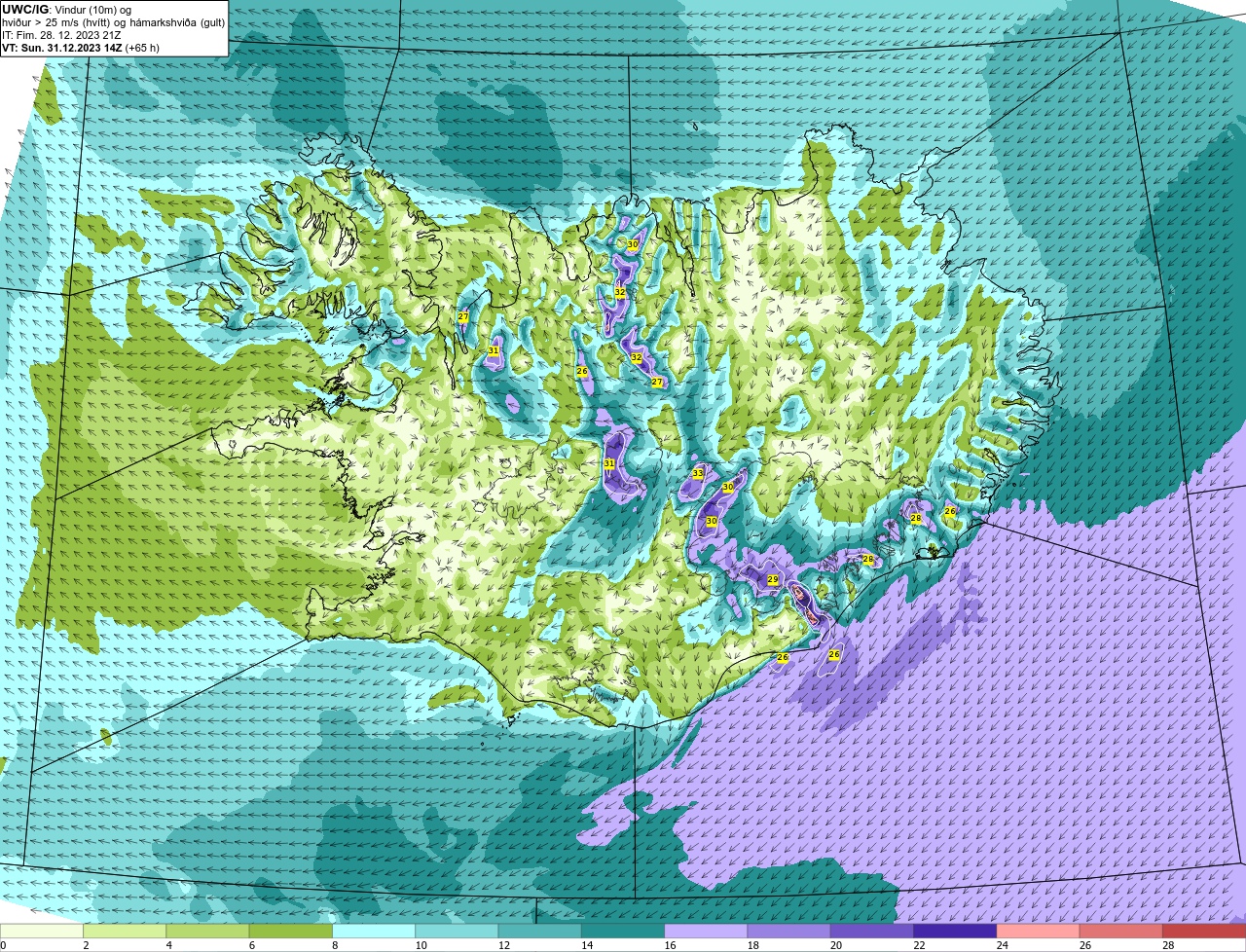
Task: Click the light cyan 8–10 m/s legend swatch
Action: click(374, 932)
